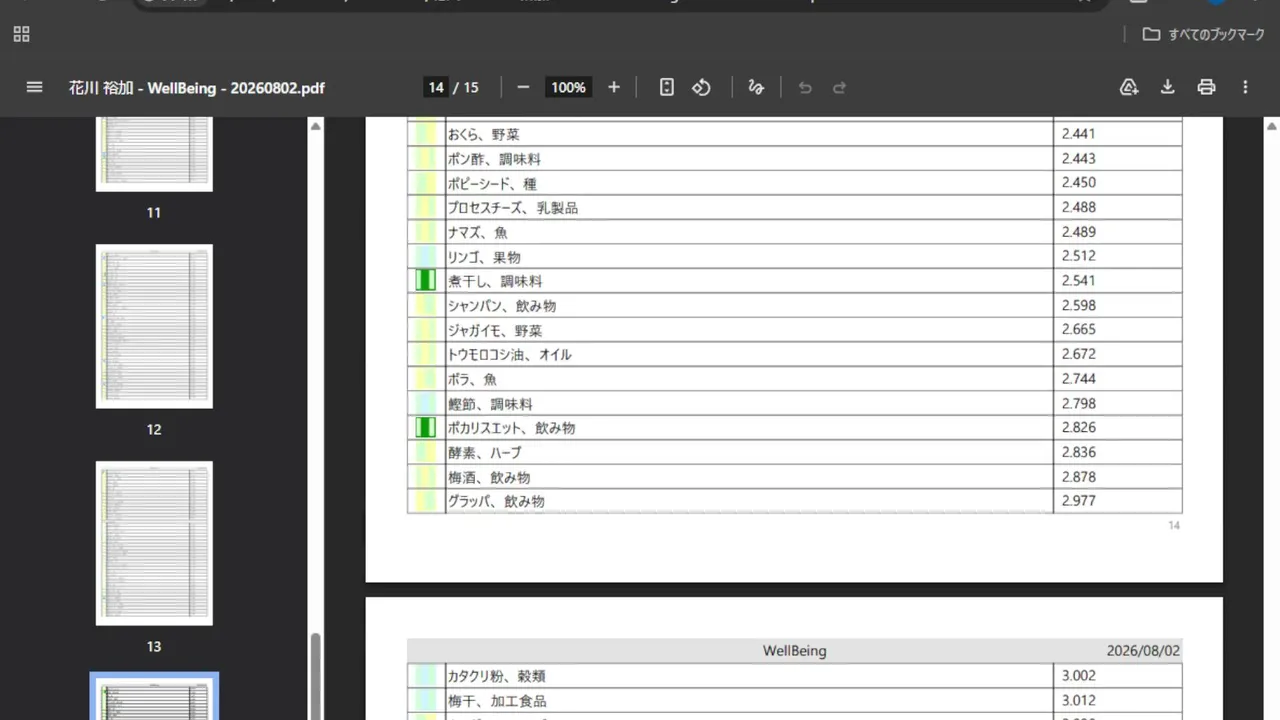Click the date 2026/08/02
The width and height of the screenshot is (1280, 720).
pos(1143,651)
